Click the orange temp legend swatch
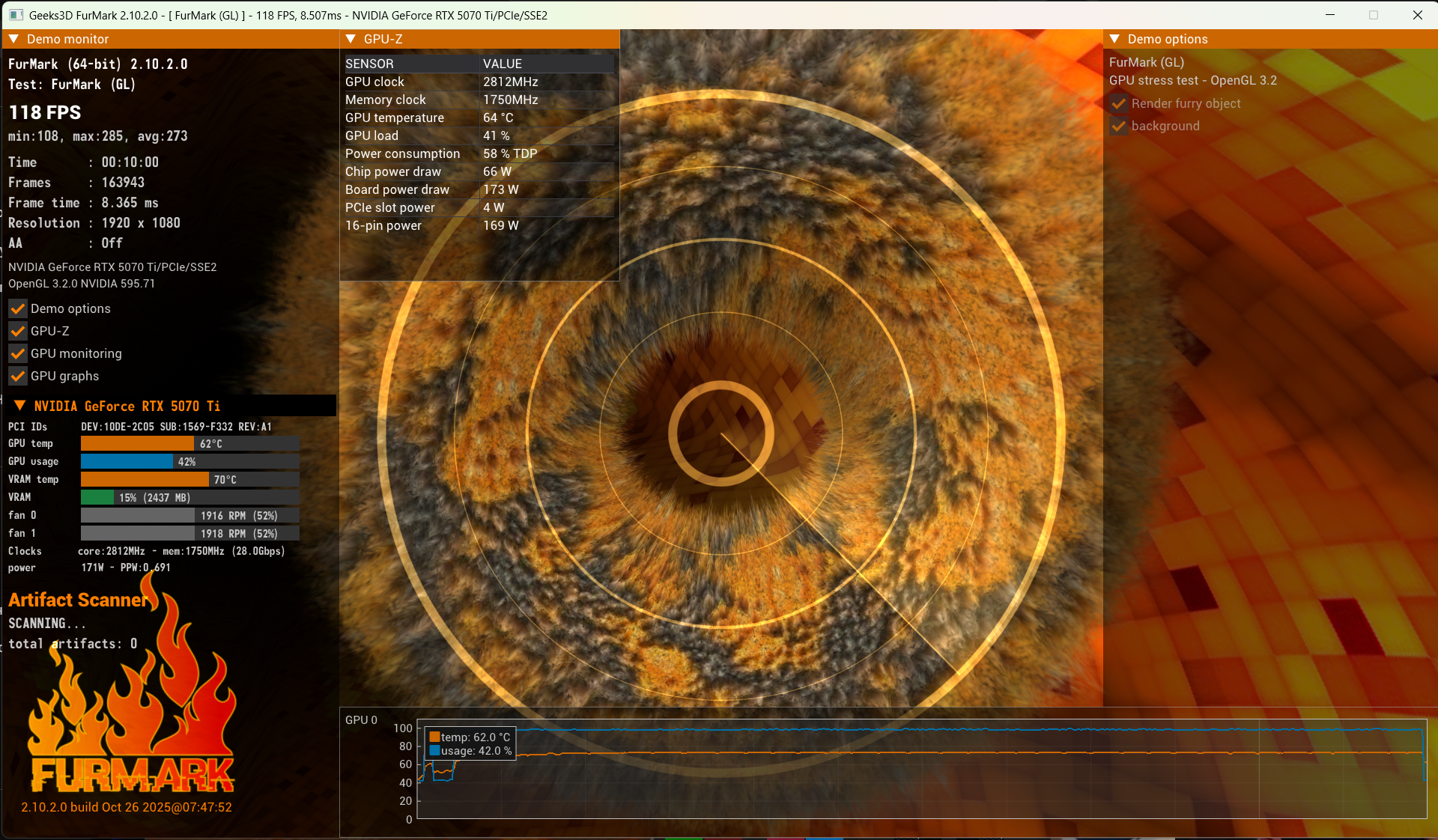Image resolution: width=1438 pixels, height=840 pixels. (x=434, y=737)
